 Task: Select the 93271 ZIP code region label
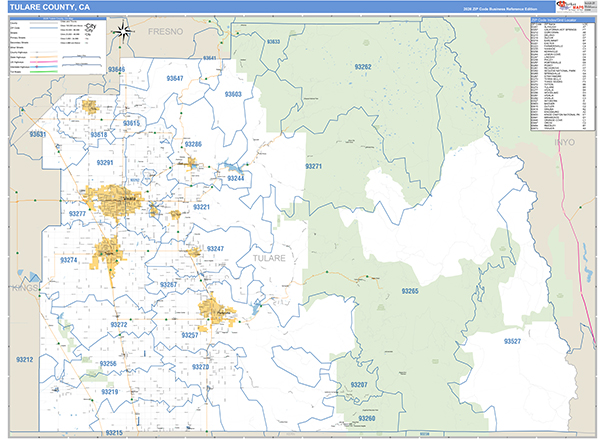coord(313,166)
